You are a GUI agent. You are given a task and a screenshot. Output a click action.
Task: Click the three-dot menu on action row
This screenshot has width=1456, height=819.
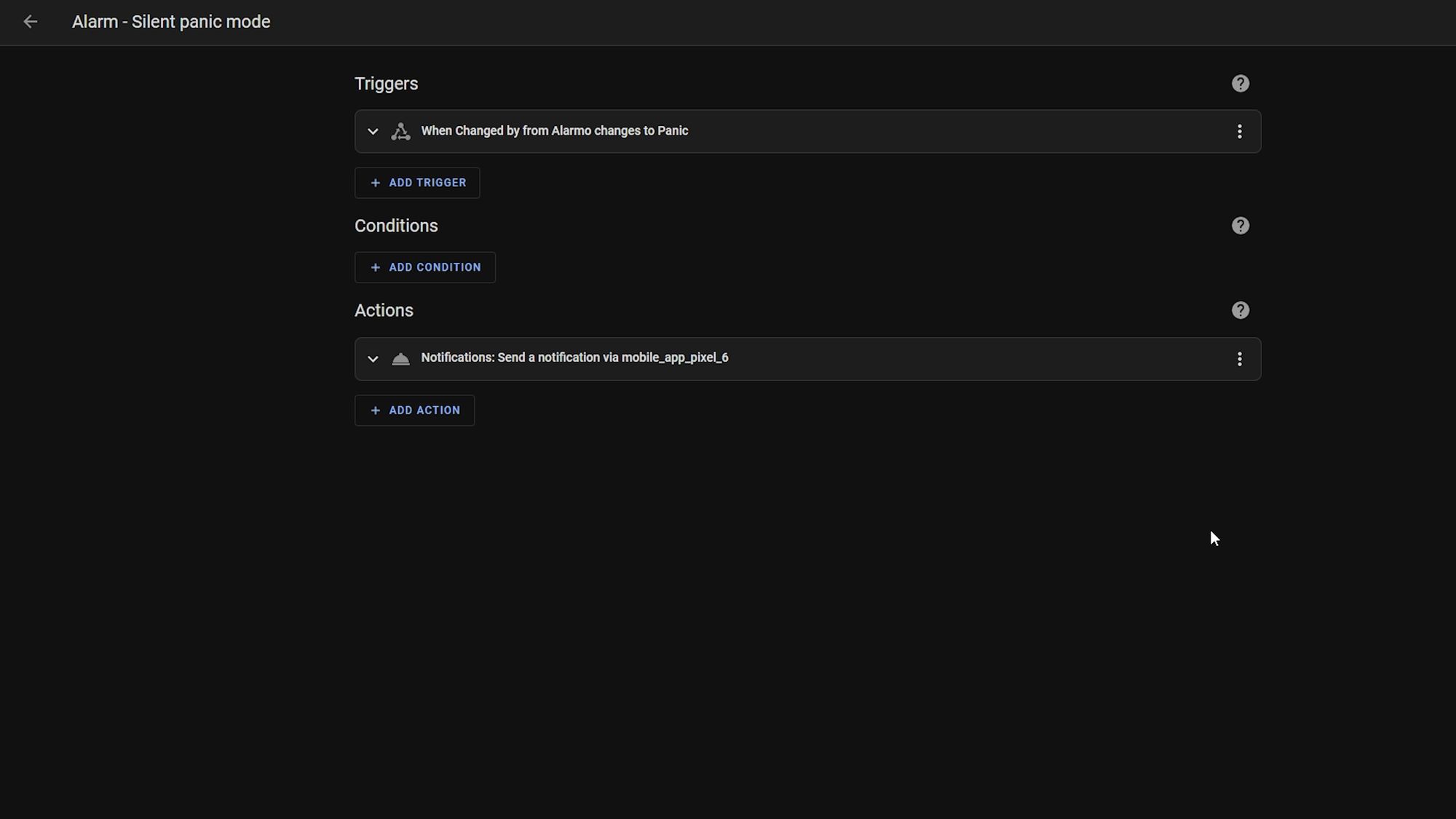[x=1240, y=358]
